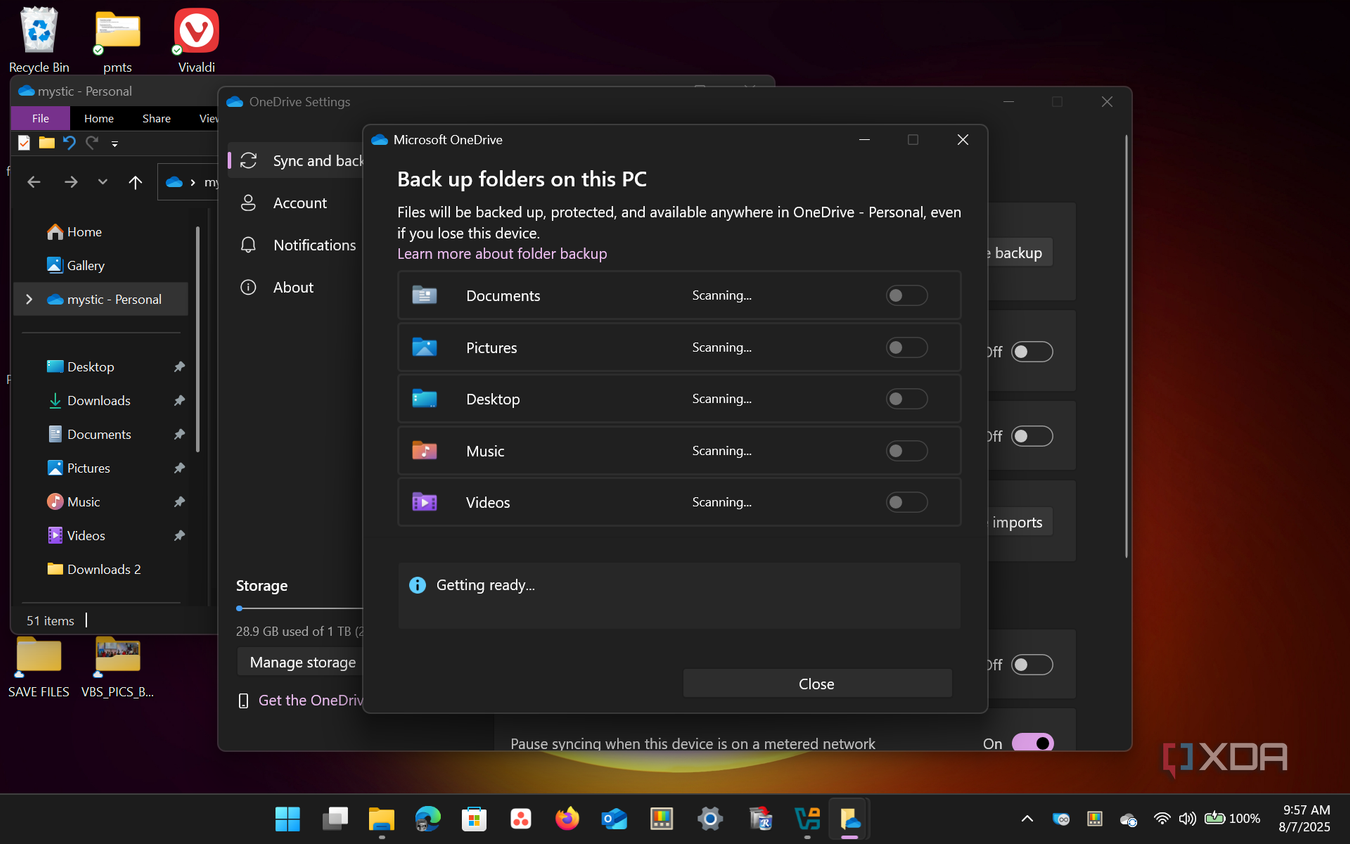
Task: Navigate back in File Explorer
Action: click(34, 182)
